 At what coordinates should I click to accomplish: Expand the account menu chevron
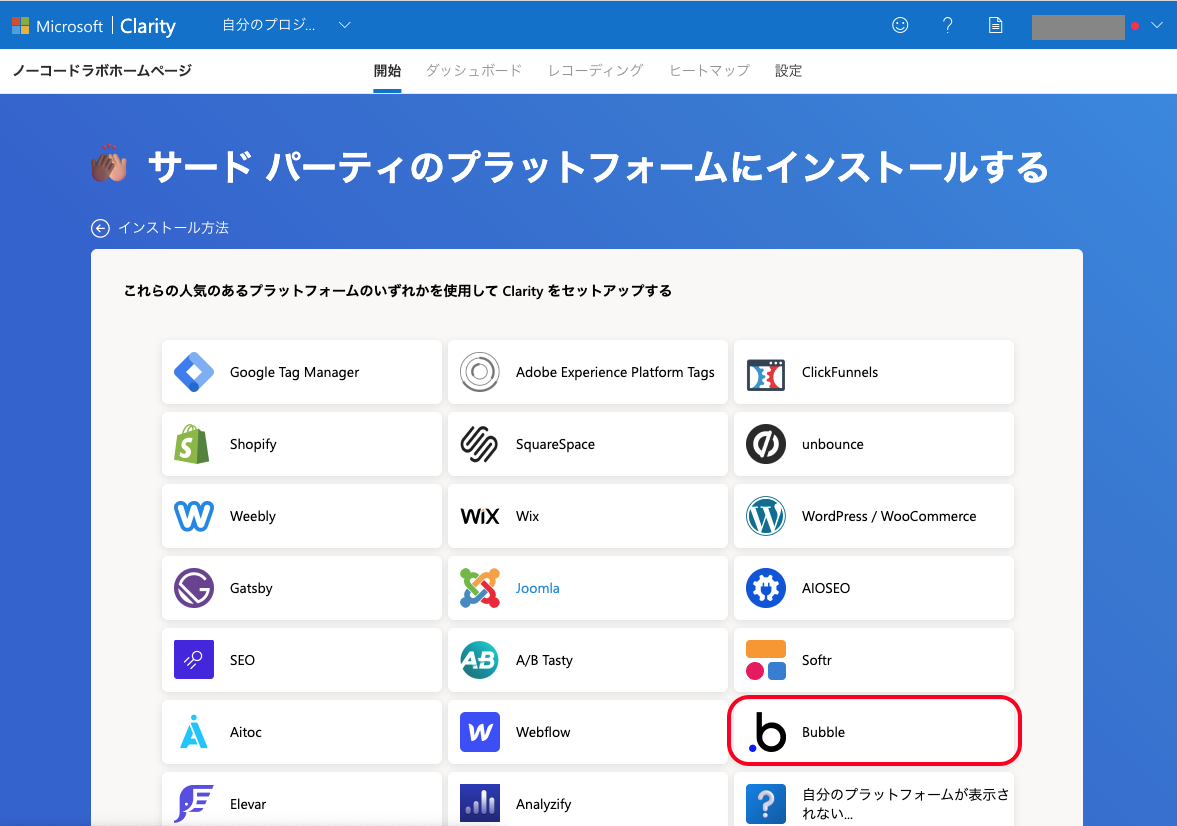tap(1157, 25)
